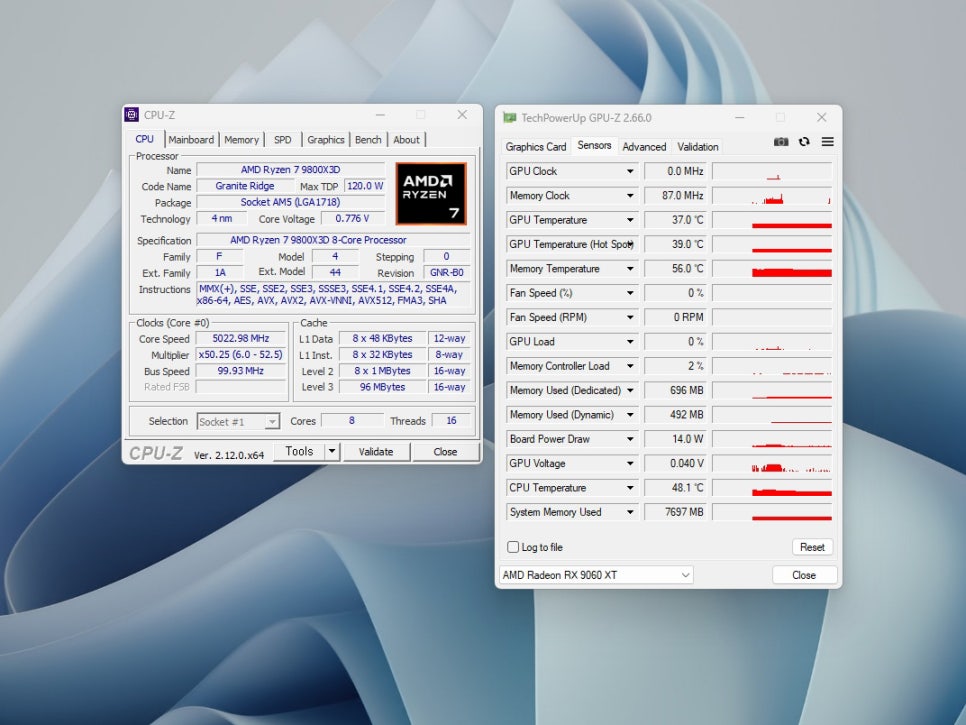Open the About tab in CPU-Z
This screenshot has width=966, height=725.
(x=407, y=140)
